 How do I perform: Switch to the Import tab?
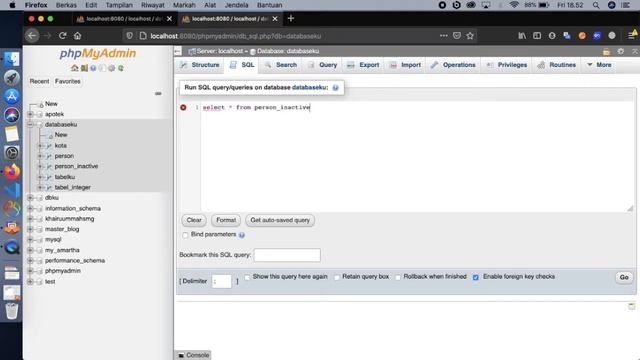coord(405,65)
